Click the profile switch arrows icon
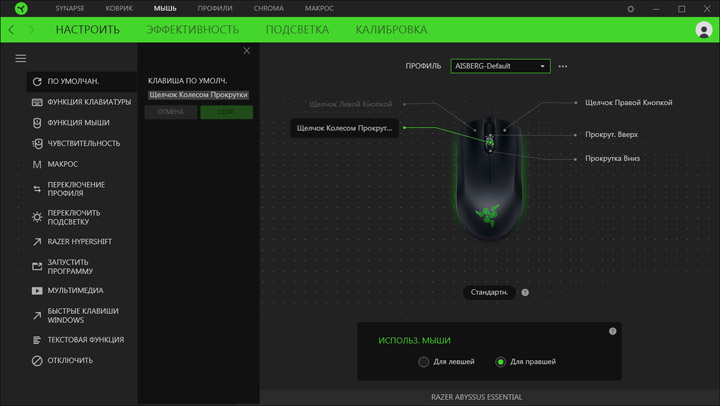Viewport: 720px width, 406px height. click(37, 189)
